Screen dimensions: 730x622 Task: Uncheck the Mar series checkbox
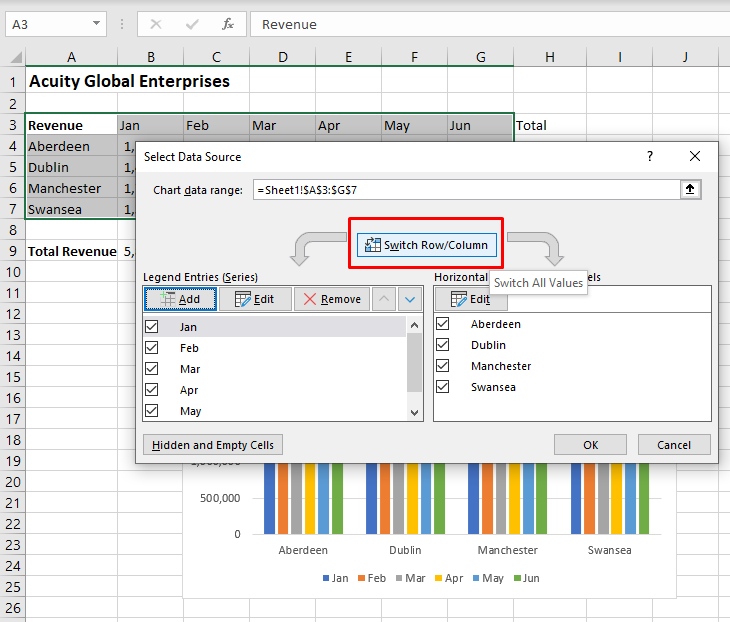click(152, 368)
